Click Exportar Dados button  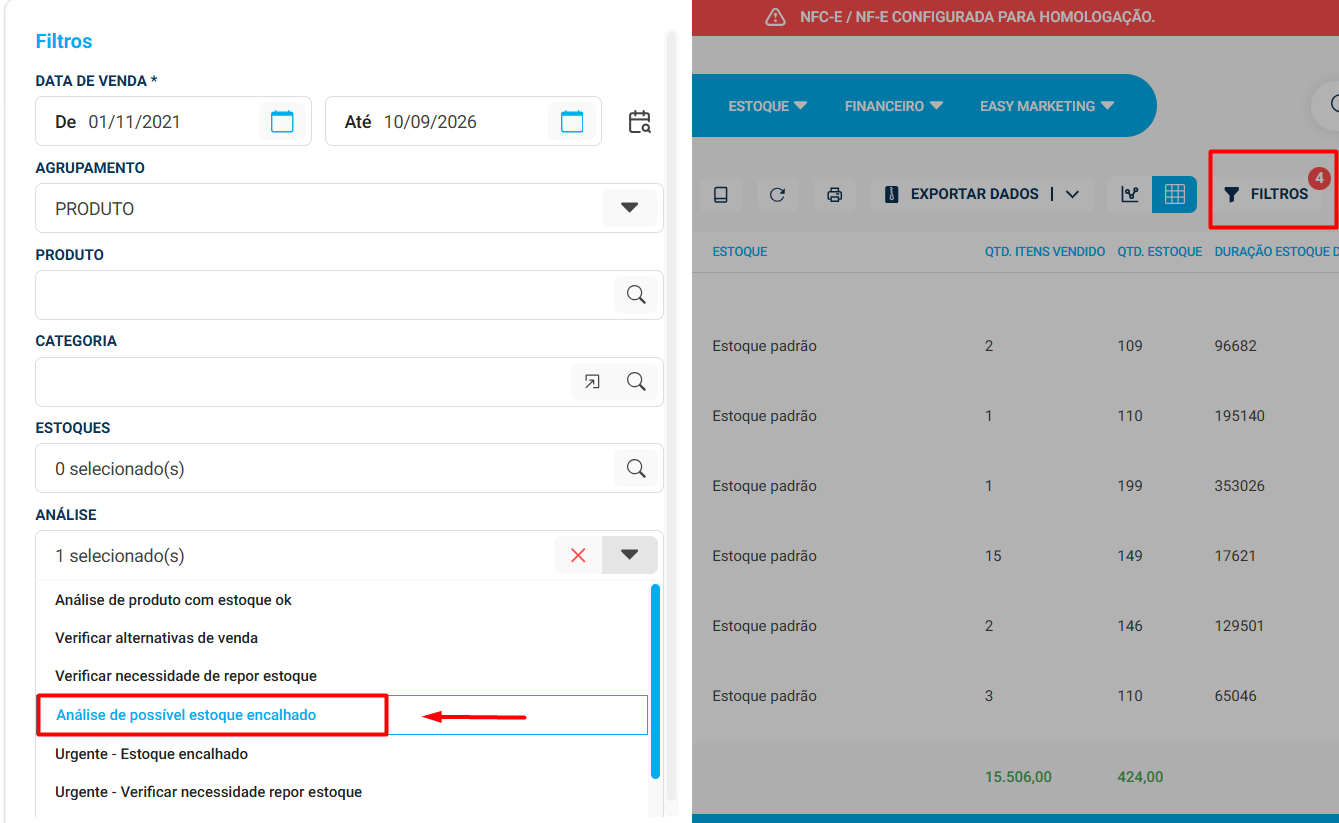pyautogui.click(x=962, y=194)
